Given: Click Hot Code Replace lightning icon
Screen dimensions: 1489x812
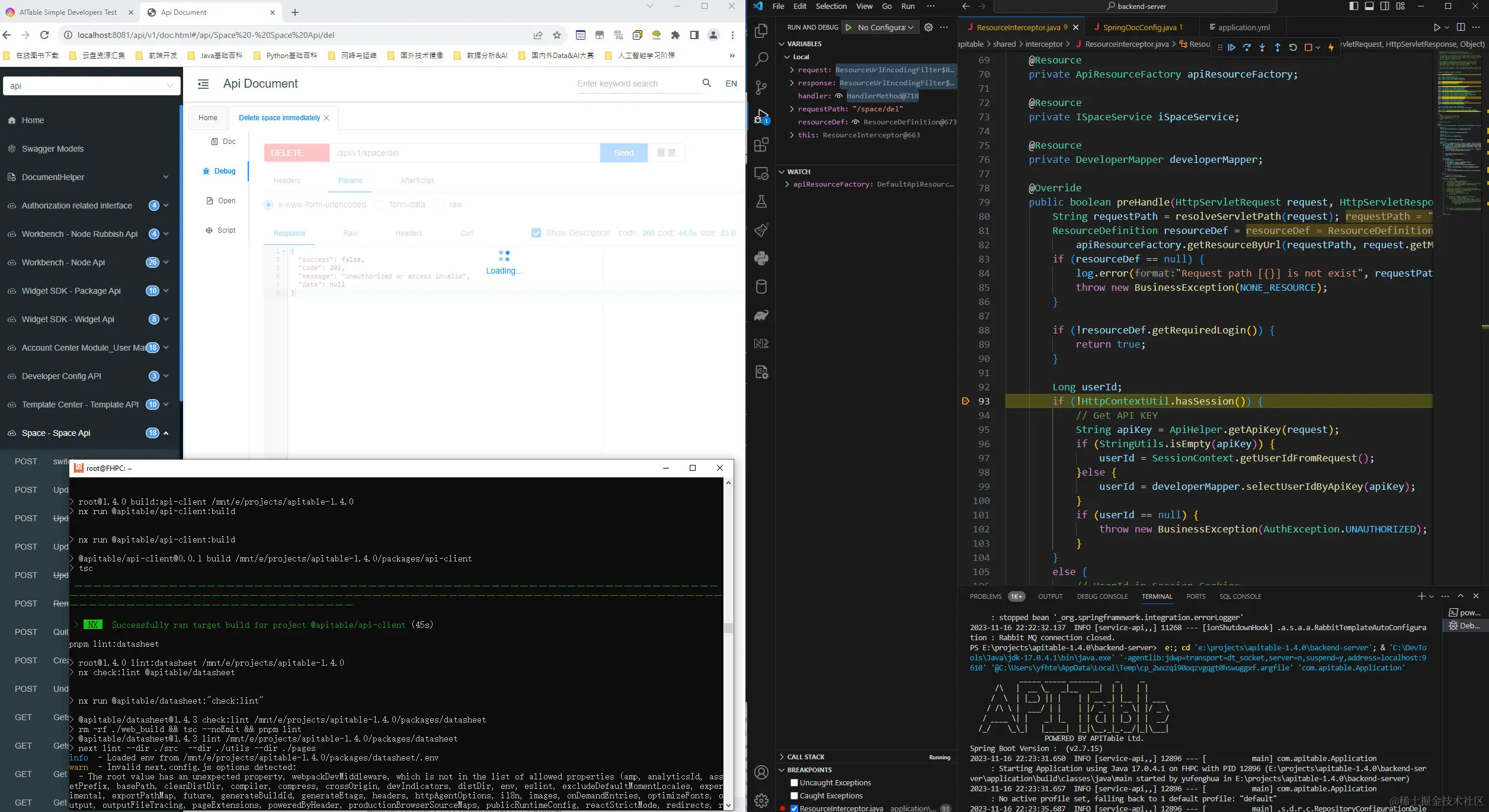Looking at the screenshot, I should tap(1331, 47).
